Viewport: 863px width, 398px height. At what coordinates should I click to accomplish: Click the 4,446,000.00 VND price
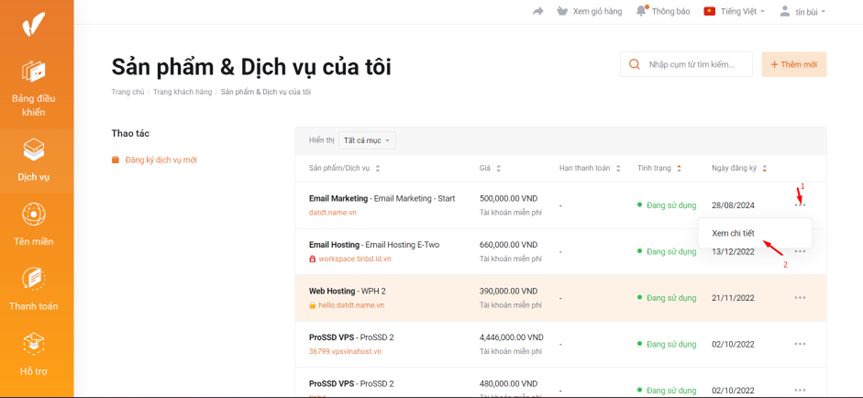point(512,337)
